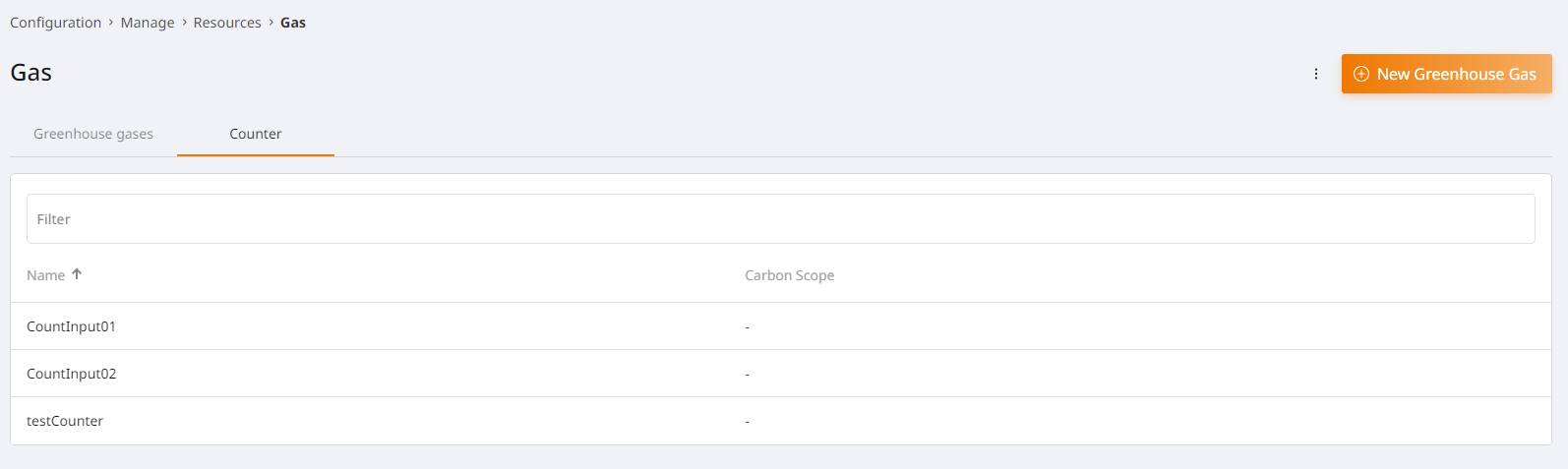Click the plus icon on New Greenhouse Gas
Viewport: 1568px width, 469px height.
(1361, 74)
